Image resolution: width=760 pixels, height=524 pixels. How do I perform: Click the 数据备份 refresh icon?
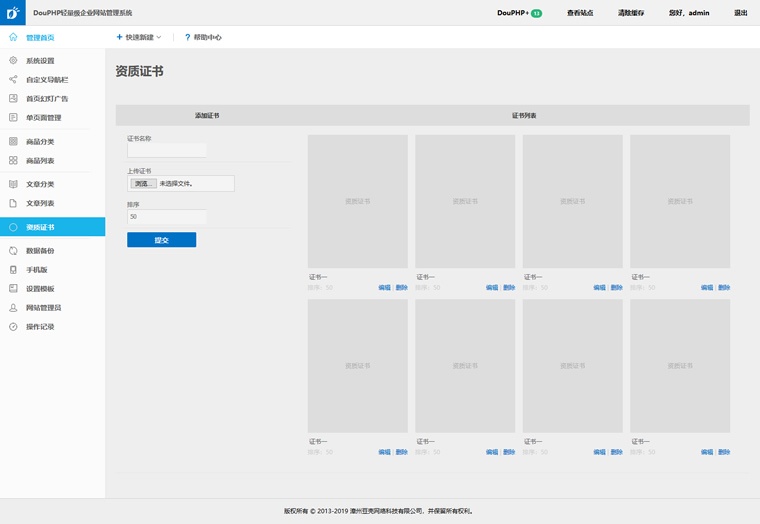click(13, 251)
